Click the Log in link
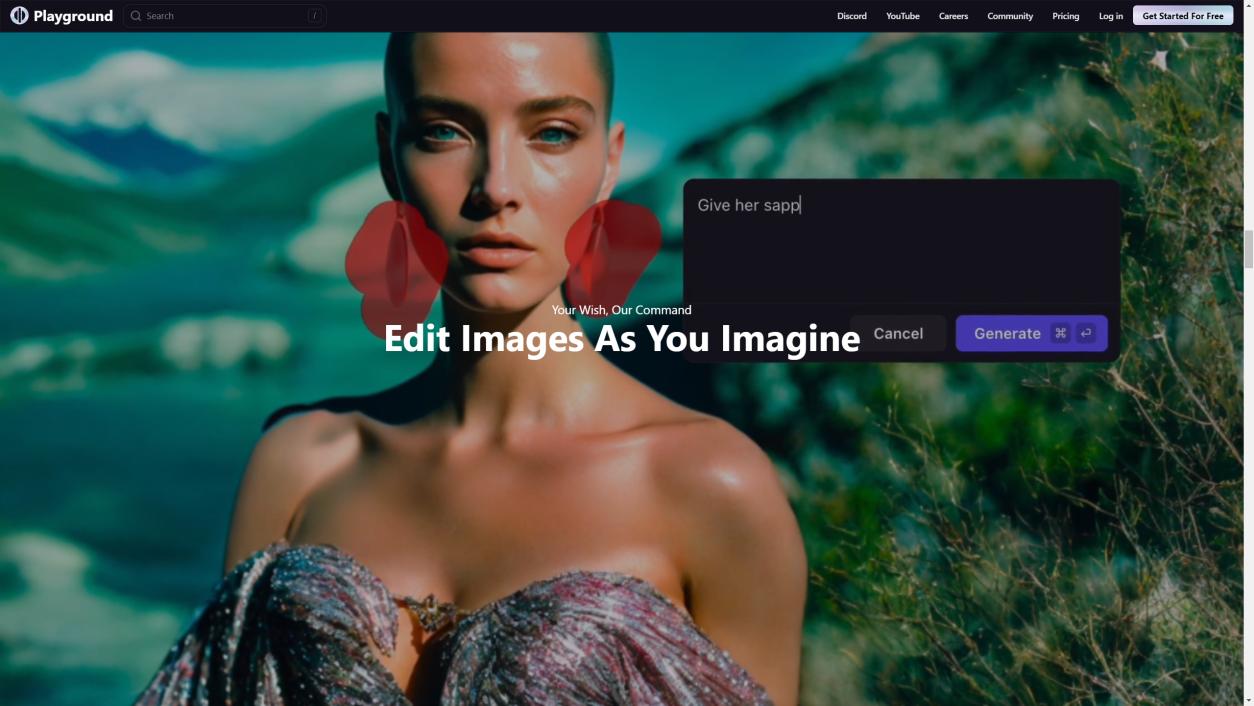The width and height of the screenshot is (1254, 706). 1111,16
